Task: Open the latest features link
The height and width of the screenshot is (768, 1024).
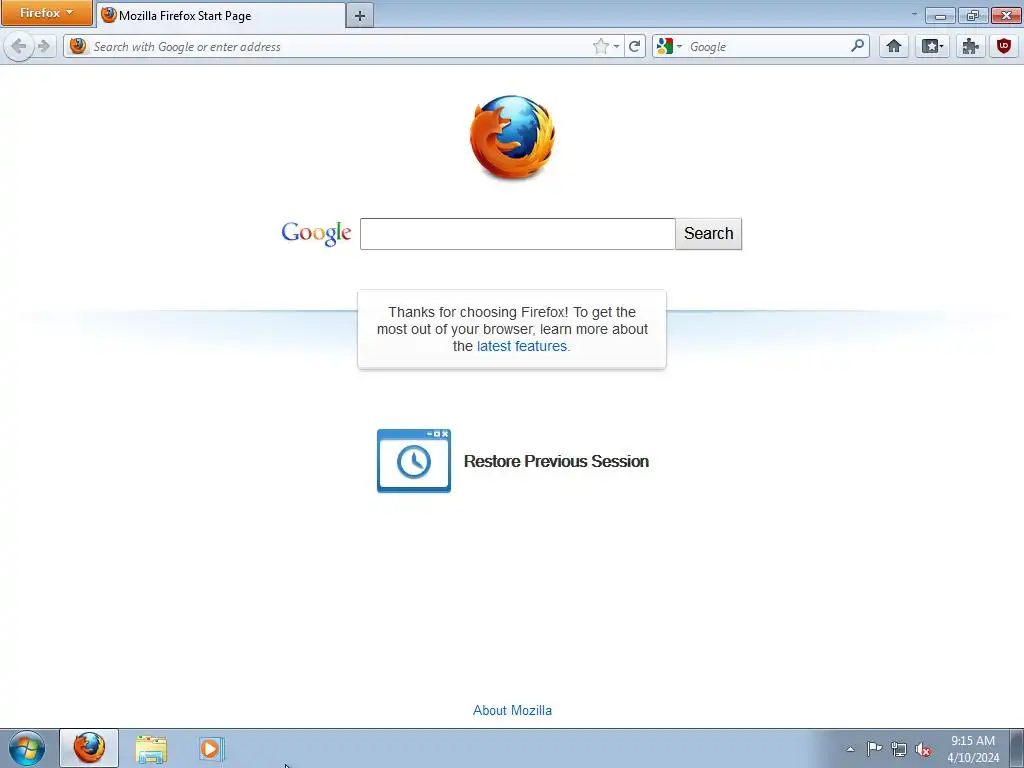Action: pyautogui.click(x=522, y=346)
